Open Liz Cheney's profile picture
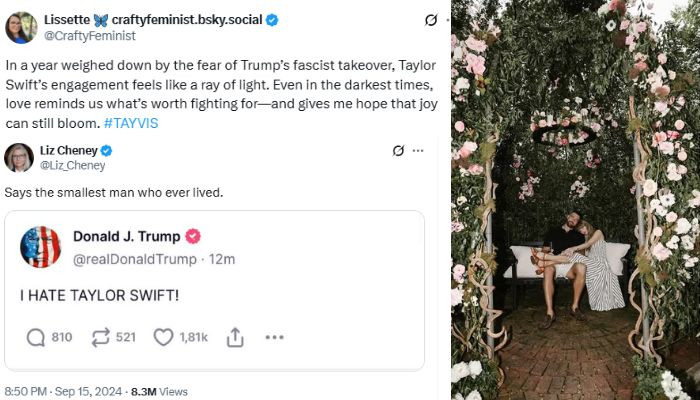This screenshot has width=700, height=400. point(19,157)
